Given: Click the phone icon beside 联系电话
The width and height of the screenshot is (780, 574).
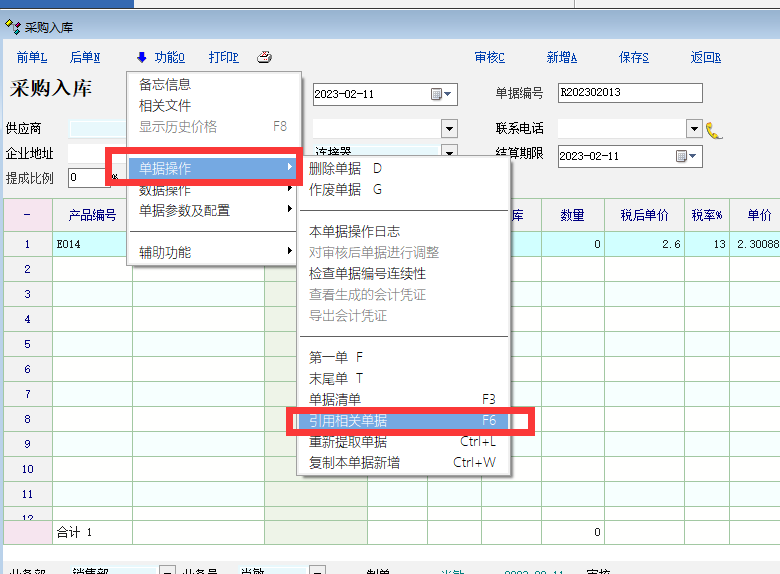Looking at the screenshot, I should click(714, 129).
